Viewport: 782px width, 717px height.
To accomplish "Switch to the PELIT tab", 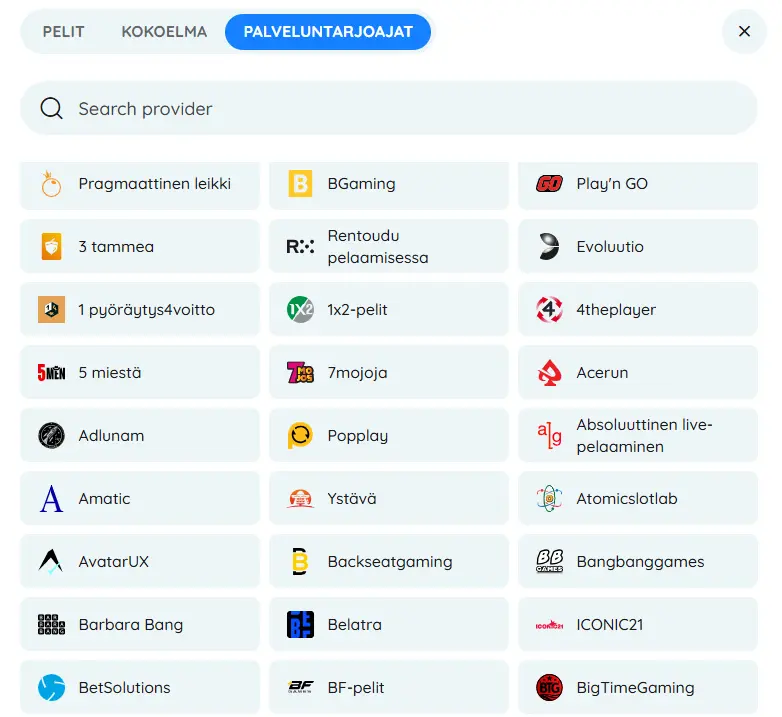I will 63,32.
